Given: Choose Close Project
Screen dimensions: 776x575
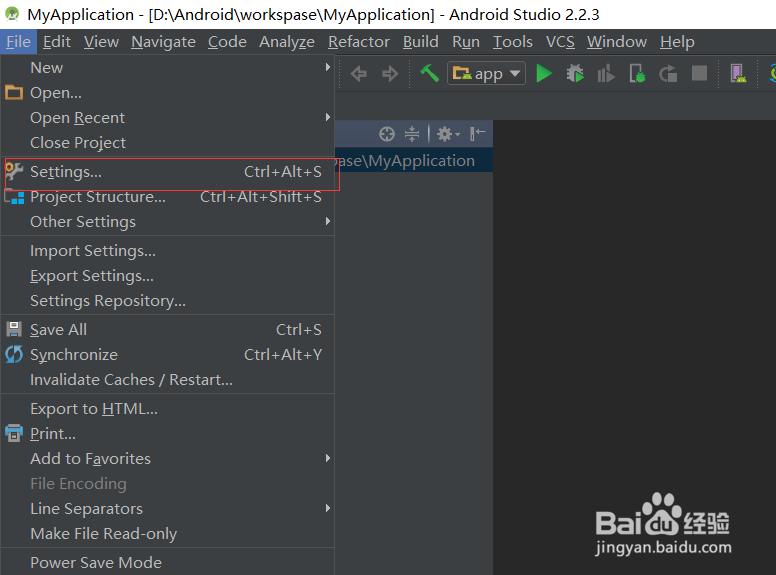Looking at the screenshot, I should point(167,143).
